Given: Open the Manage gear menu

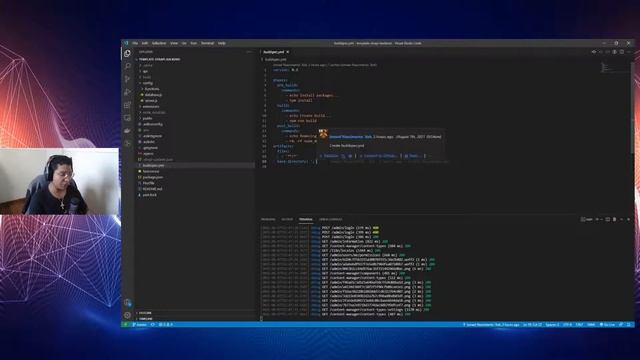Looking at the screenshot, I should [127, 315].
